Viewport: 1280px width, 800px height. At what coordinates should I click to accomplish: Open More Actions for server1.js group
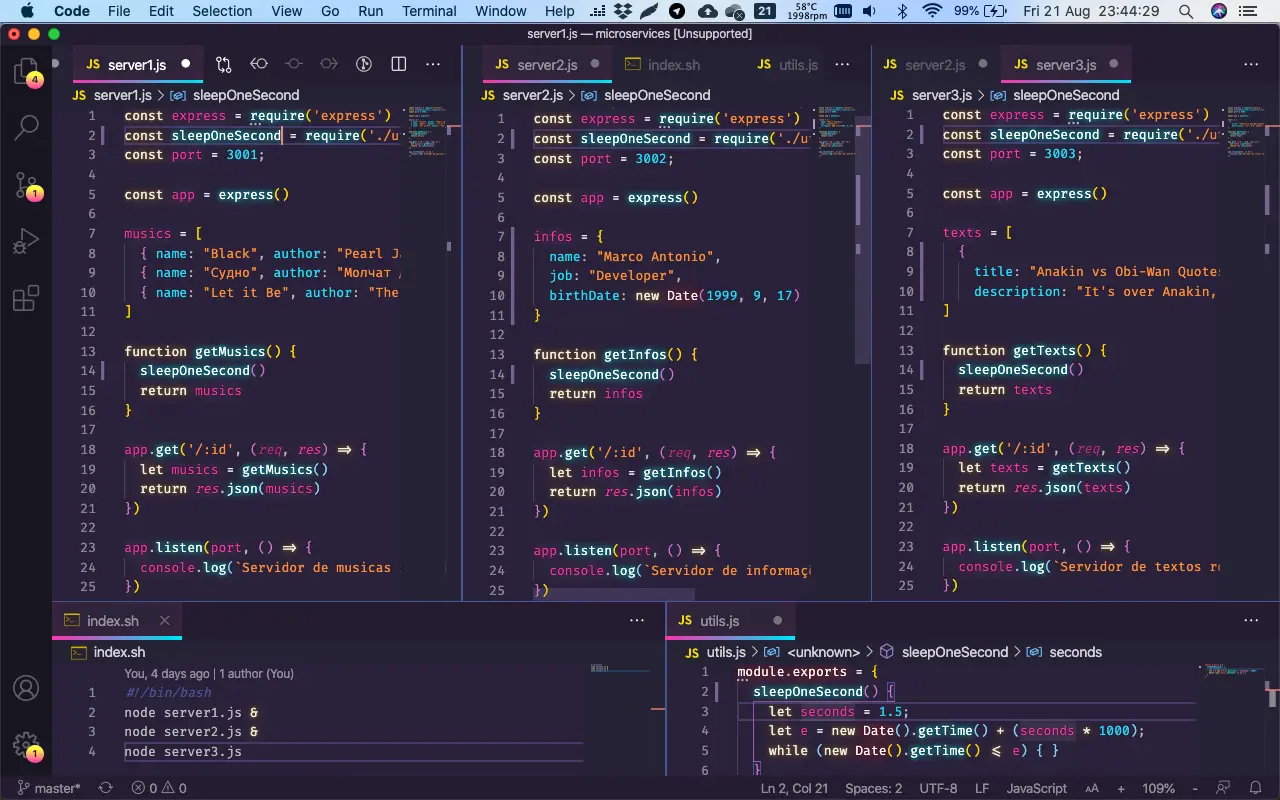click(433, 64)
